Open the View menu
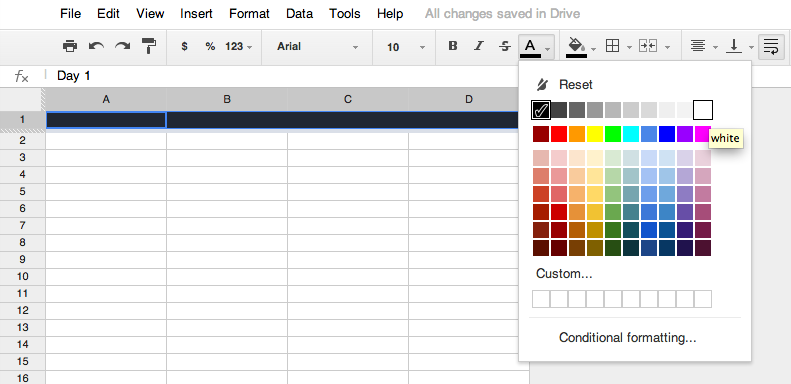 tap(150, 14)
